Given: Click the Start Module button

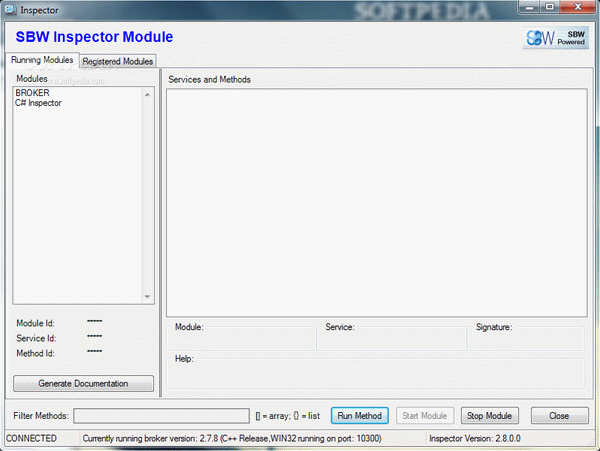Looking at the screenshot, I should 425,416.
